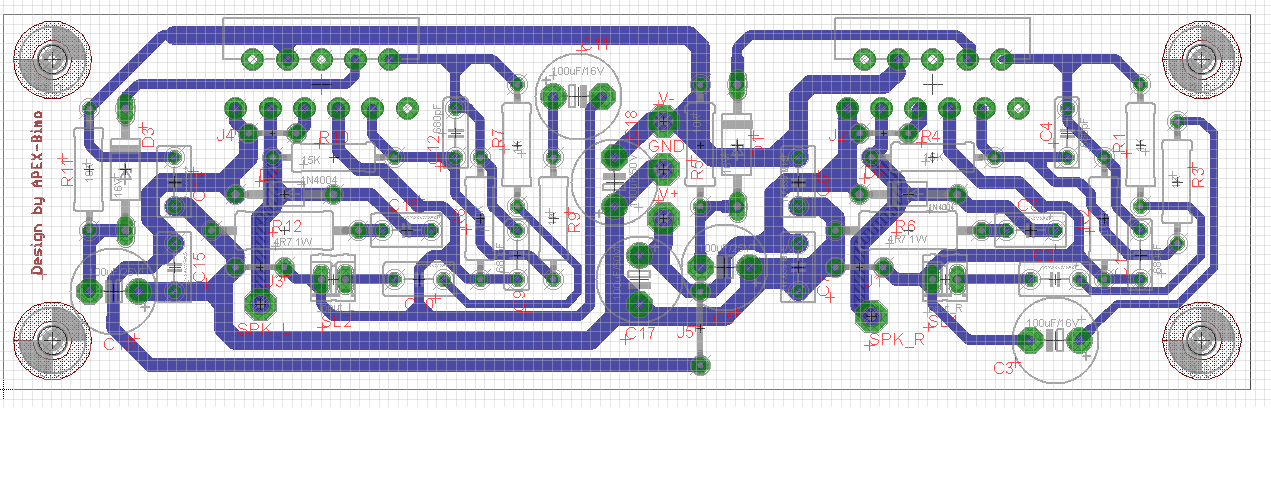Select the SPK_R label

[896, 339]
